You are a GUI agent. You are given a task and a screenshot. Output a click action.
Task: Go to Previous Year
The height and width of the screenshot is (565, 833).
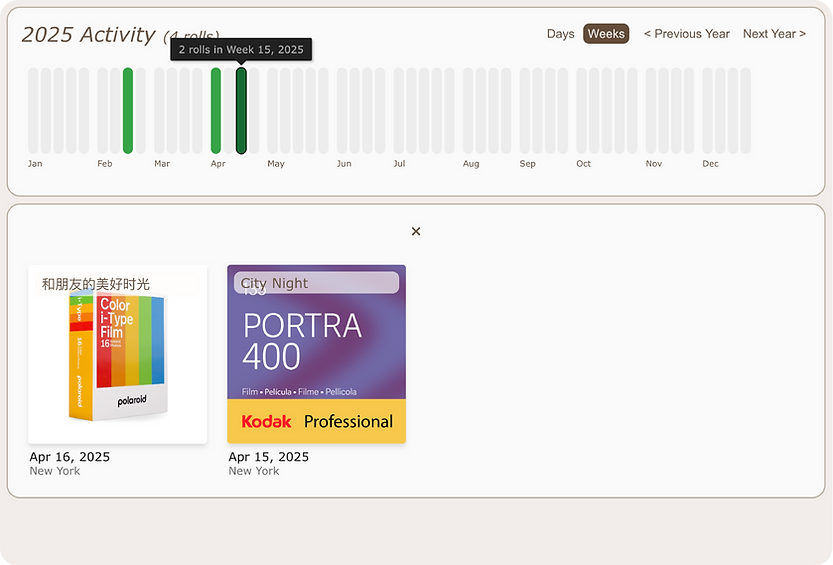coord(687,33)
